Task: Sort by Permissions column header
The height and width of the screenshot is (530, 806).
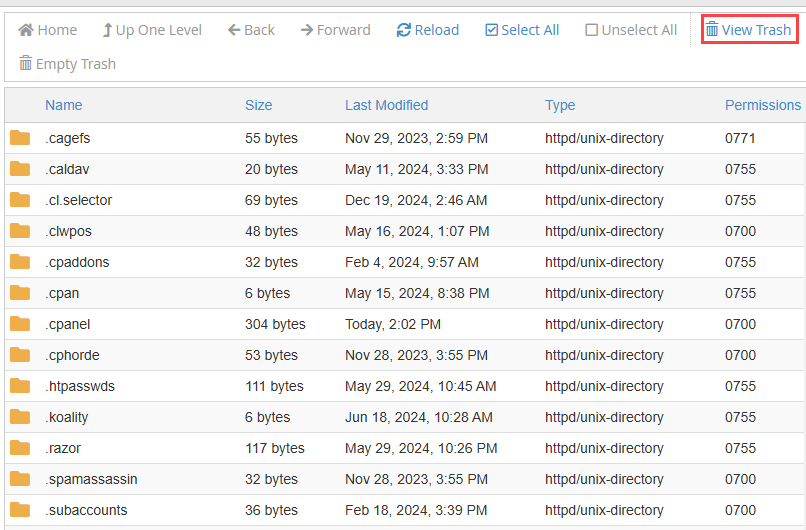Action: (762, 105)
